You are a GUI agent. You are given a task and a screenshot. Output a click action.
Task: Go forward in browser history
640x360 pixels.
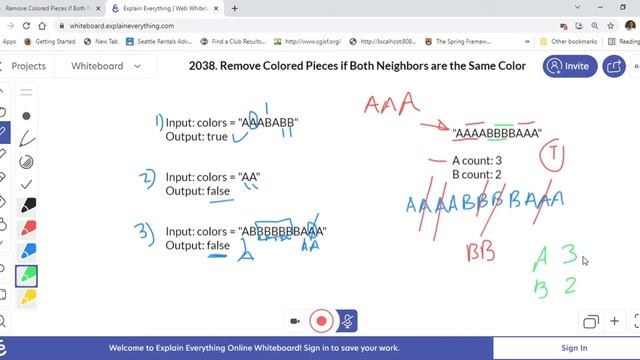tap(11, 26)
